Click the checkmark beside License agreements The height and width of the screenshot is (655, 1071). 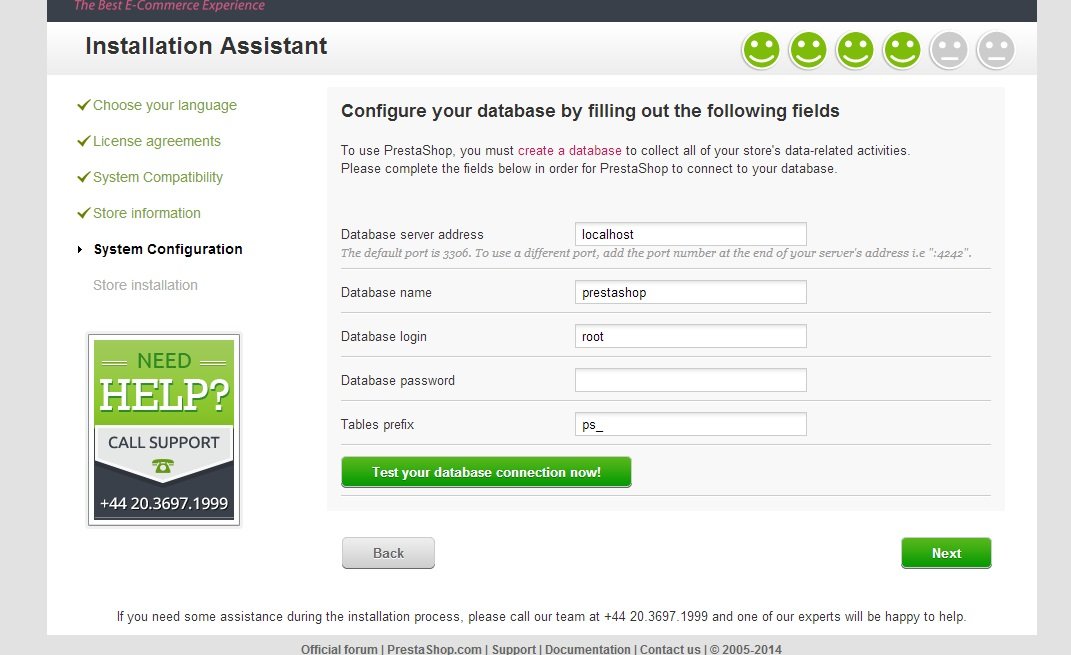pos(83,141)
